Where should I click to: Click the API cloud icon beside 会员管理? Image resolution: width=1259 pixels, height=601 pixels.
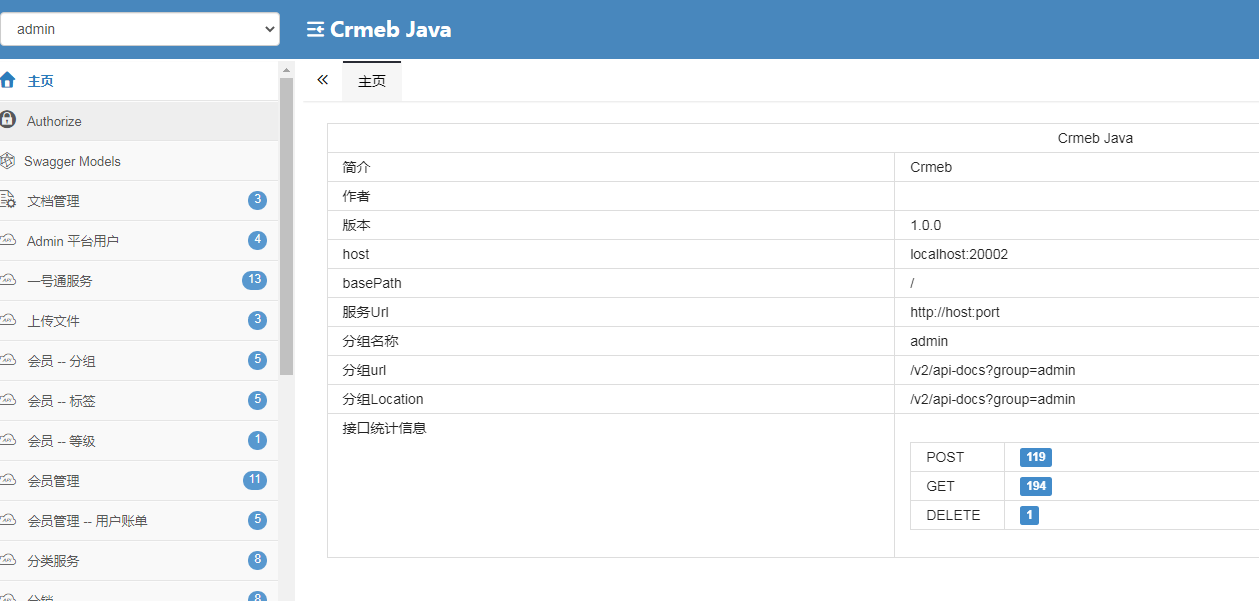[x=8, y=480]
